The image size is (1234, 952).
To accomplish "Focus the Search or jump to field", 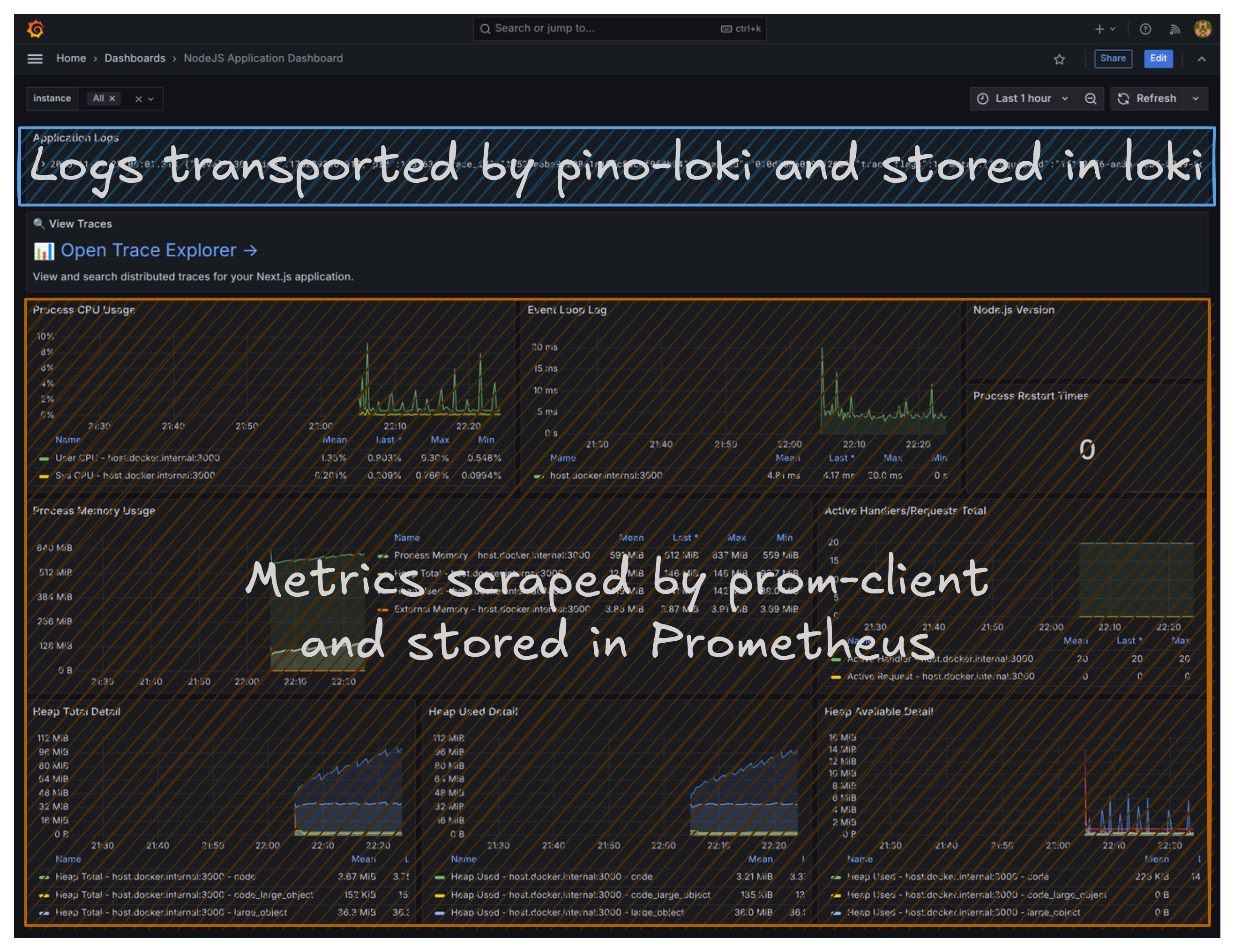I will (x=599, y=28).
